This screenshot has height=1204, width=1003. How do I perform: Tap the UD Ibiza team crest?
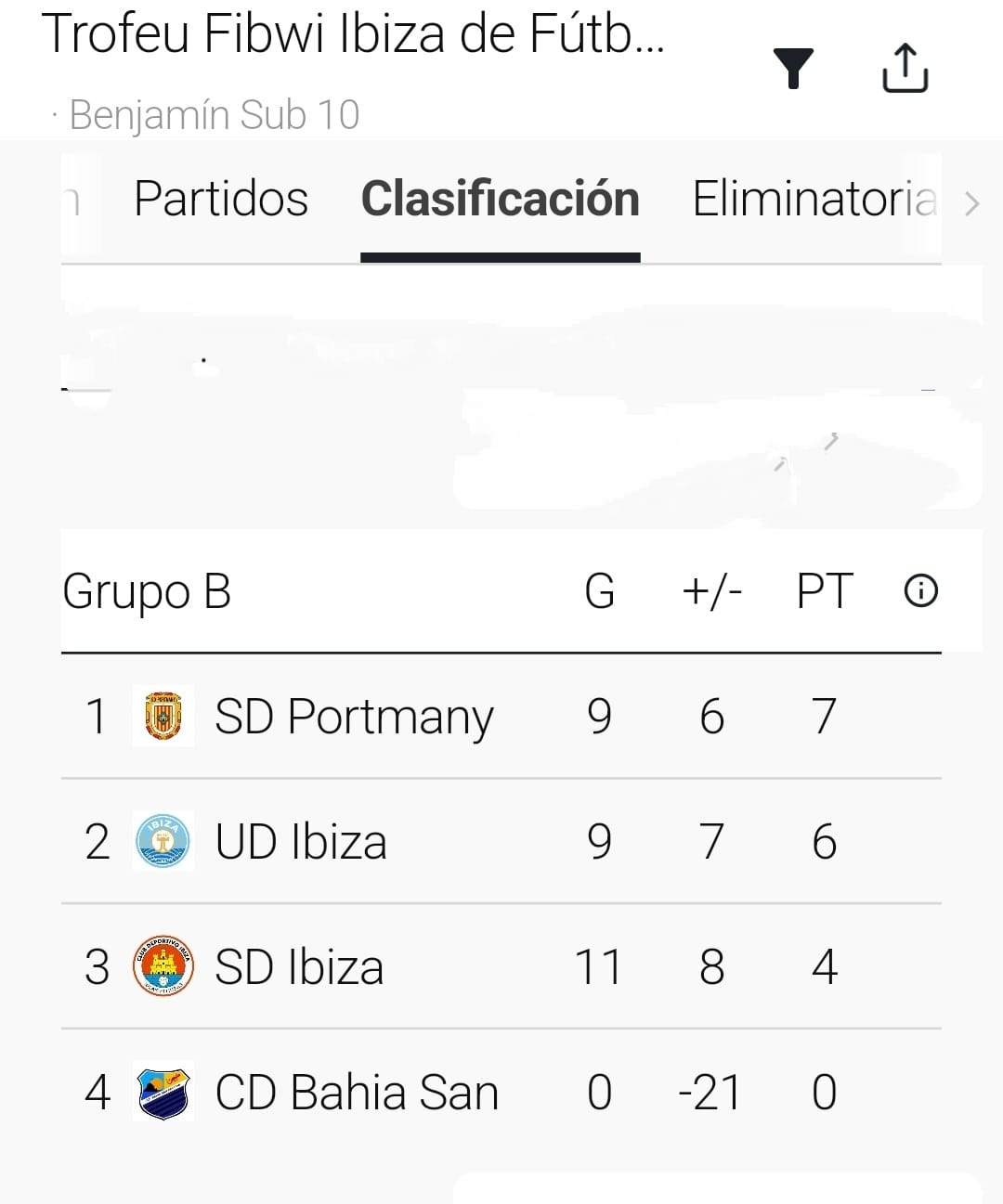tap(163, 841)
